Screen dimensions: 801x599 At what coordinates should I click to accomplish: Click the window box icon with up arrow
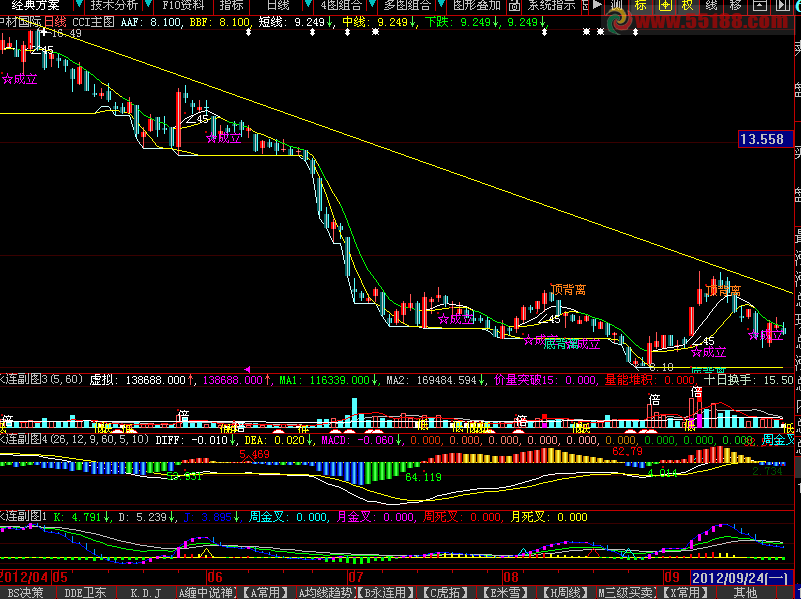[x=760, y=6]
